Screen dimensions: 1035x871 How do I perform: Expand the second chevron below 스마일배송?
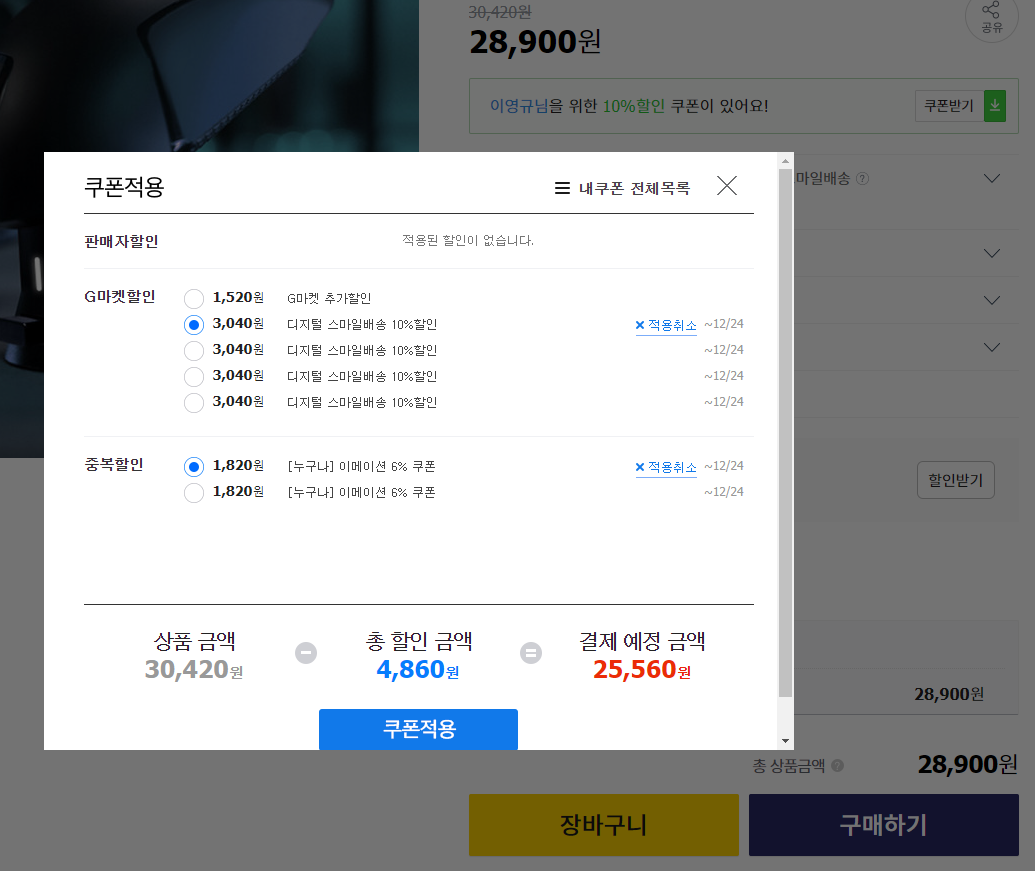tap(991, 253)
